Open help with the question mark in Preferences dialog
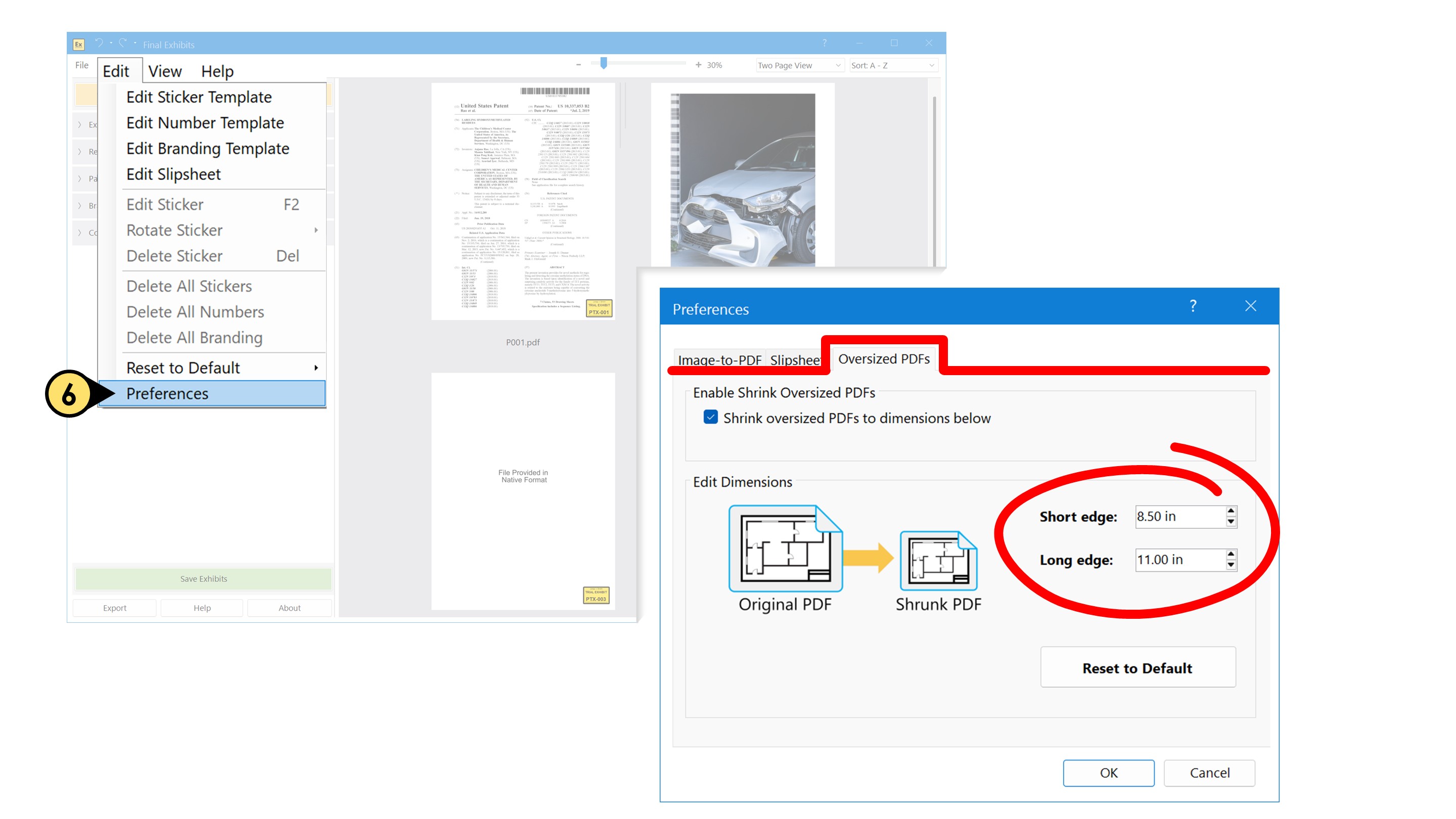The image size is (1456, 819). tap(1194, 306)
